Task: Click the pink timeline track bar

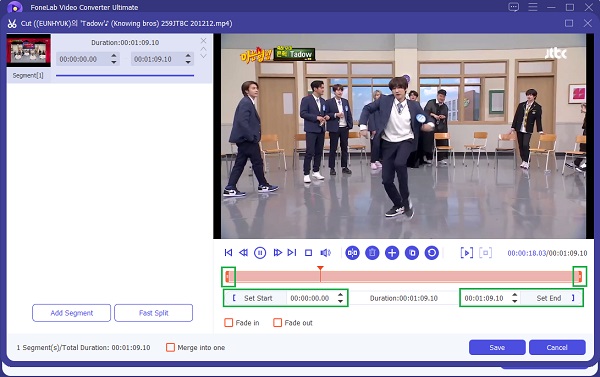Action: [404, 276]
